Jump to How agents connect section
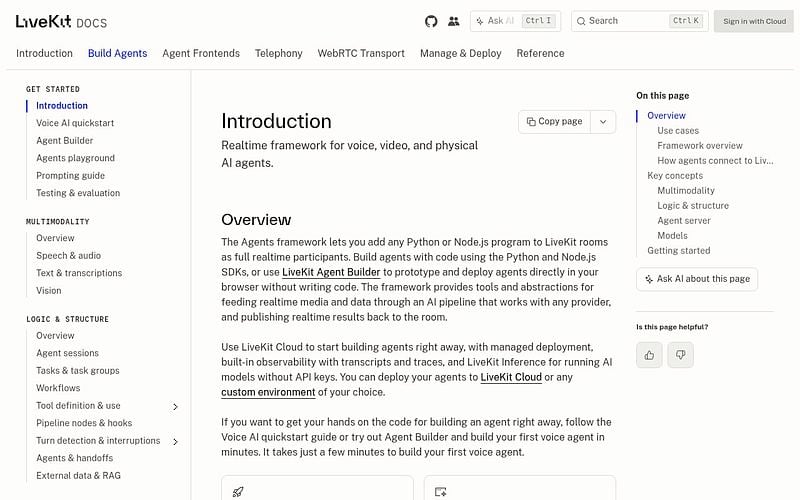This screenshot has width=800, height=500. pos(715,161)
